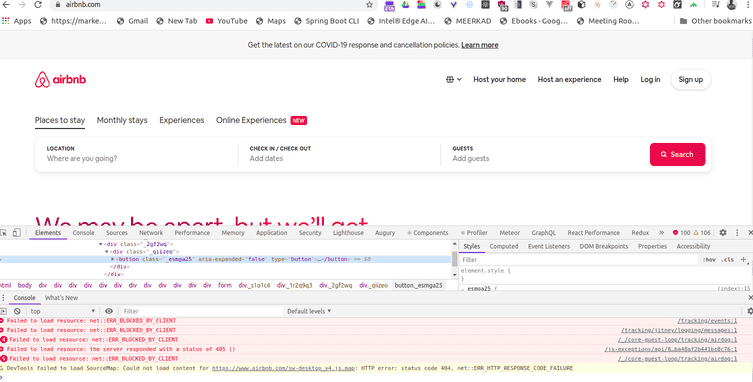Go forward with the browser arrow

click(22, 5)
